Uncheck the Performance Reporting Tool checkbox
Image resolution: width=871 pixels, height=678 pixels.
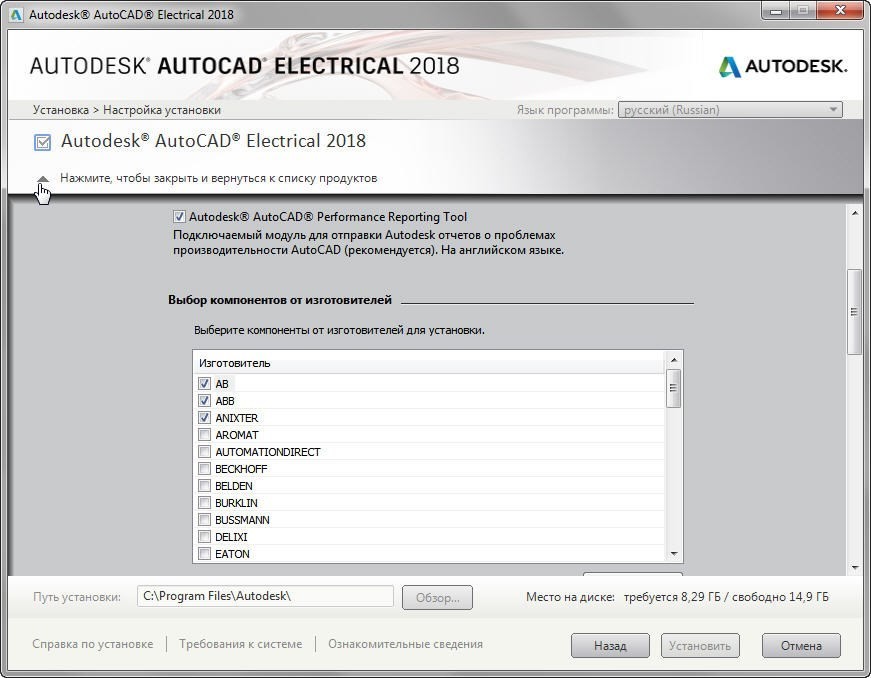point(179,217)
